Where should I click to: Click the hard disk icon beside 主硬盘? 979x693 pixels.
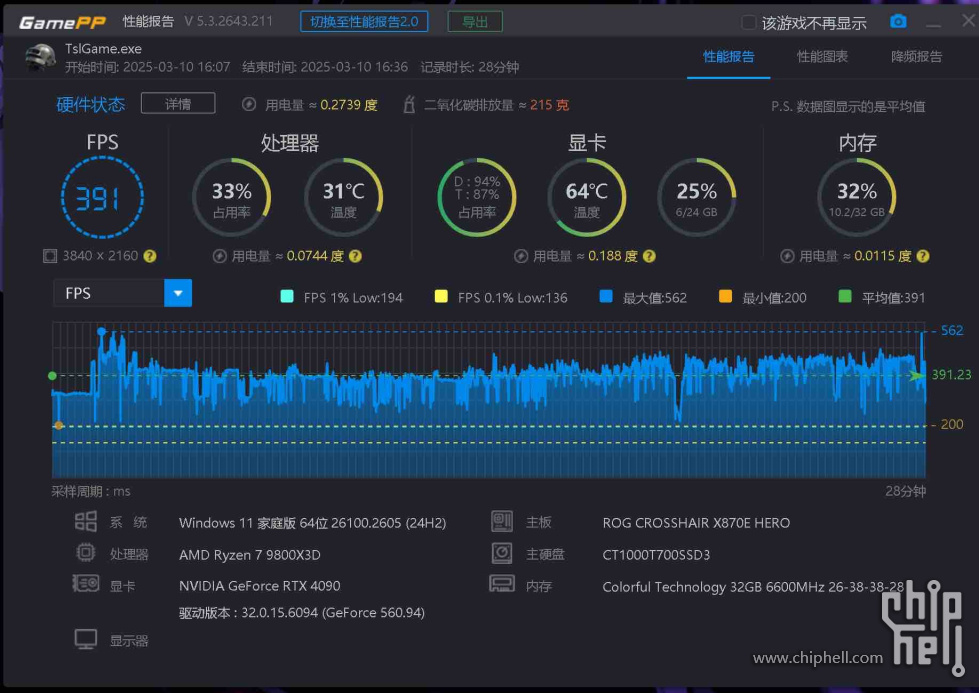tap(502, 553)
